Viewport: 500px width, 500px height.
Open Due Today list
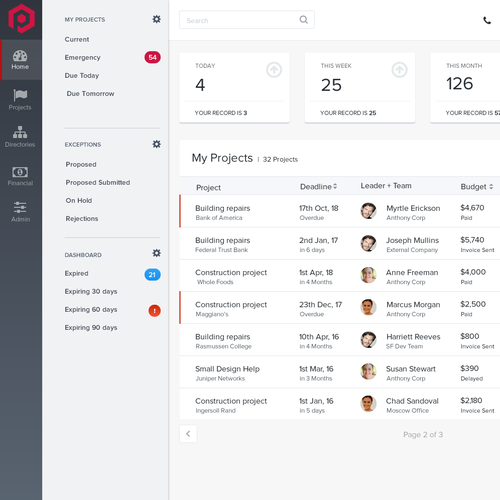[82, 76]
